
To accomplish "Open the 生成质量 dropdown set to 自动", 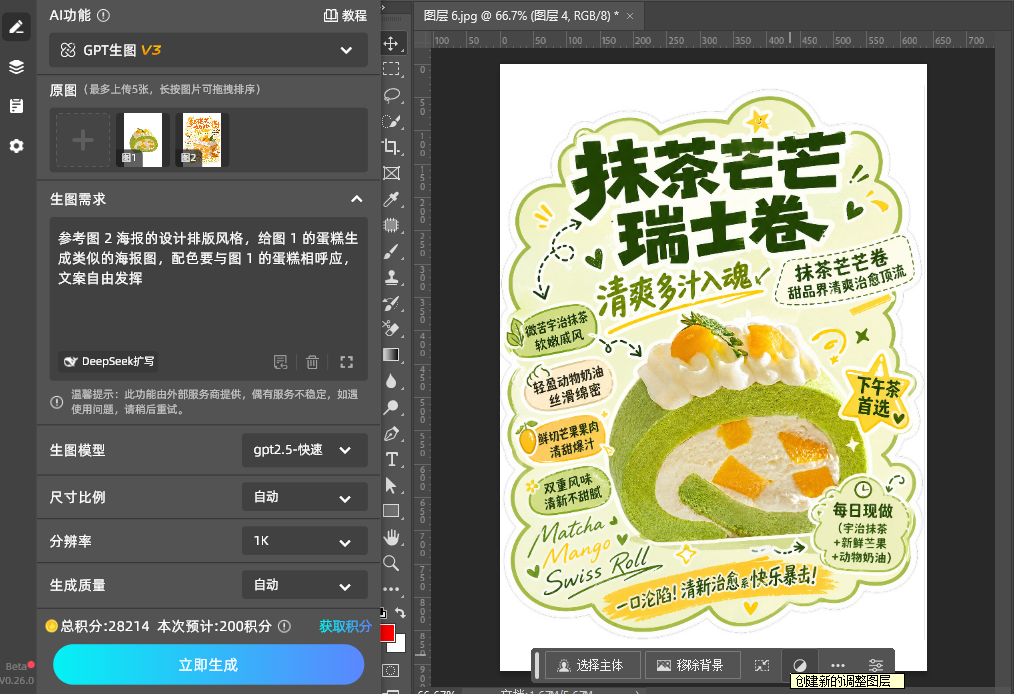I will 305,585.
